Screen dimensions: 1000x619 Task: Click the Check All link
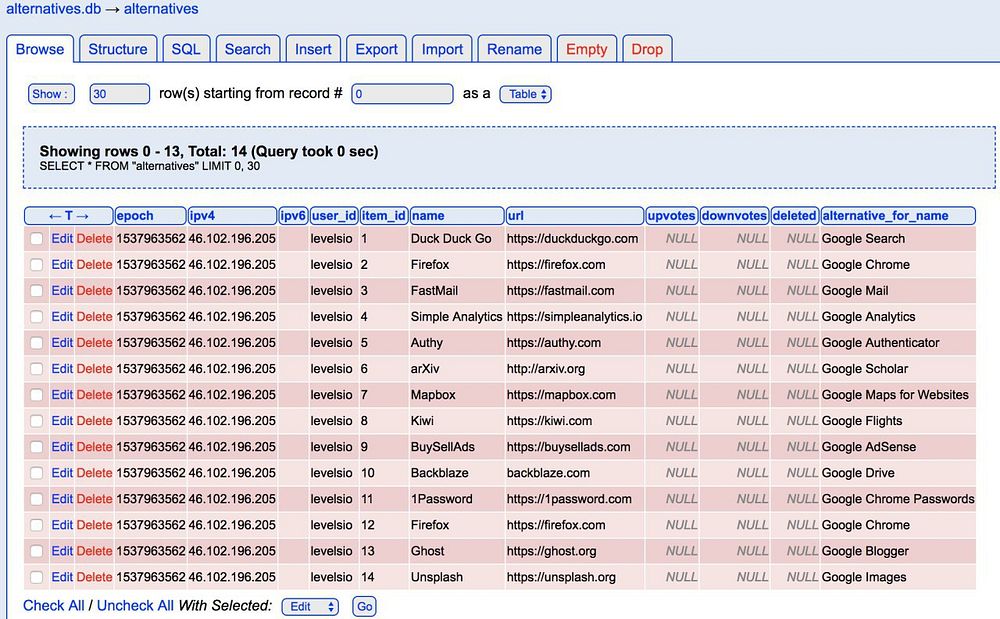54,606
